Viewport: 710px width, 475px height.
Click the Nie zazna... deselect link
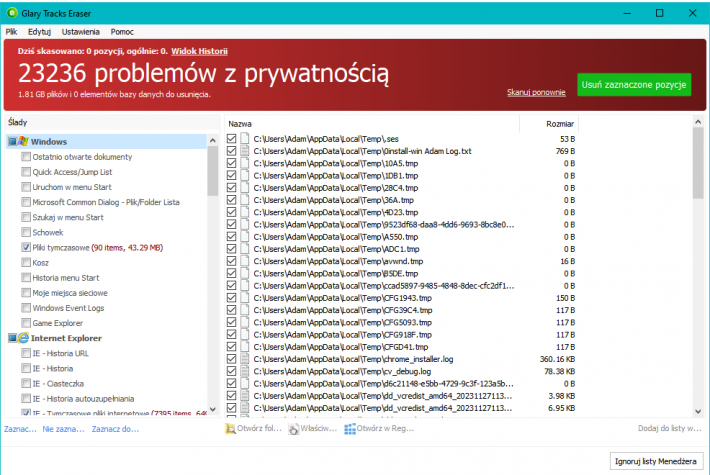[63, 429]
